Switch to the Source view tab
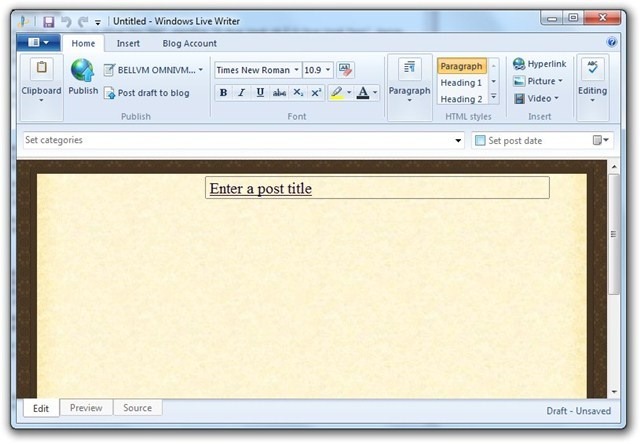640x444 pixels. click(x=137, y=408)
